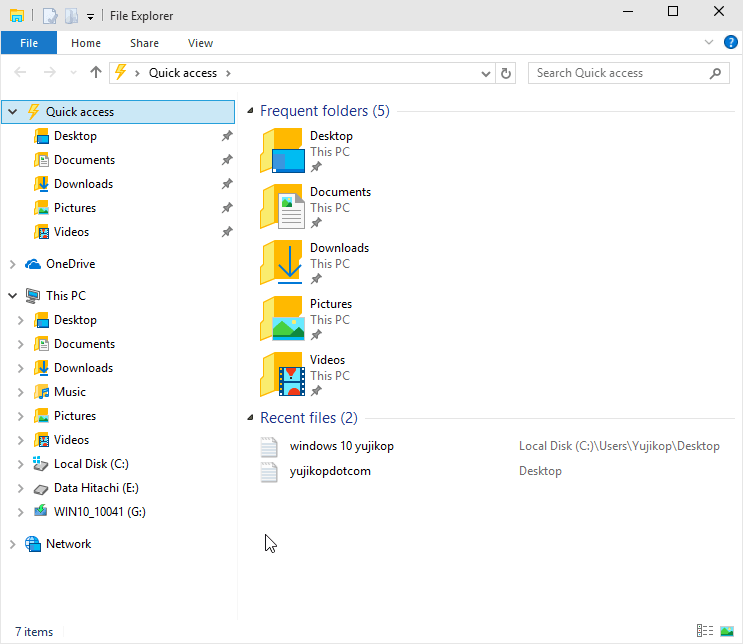Expand the OneDrive tree node
743x644 pixels.
click(13, 264)
